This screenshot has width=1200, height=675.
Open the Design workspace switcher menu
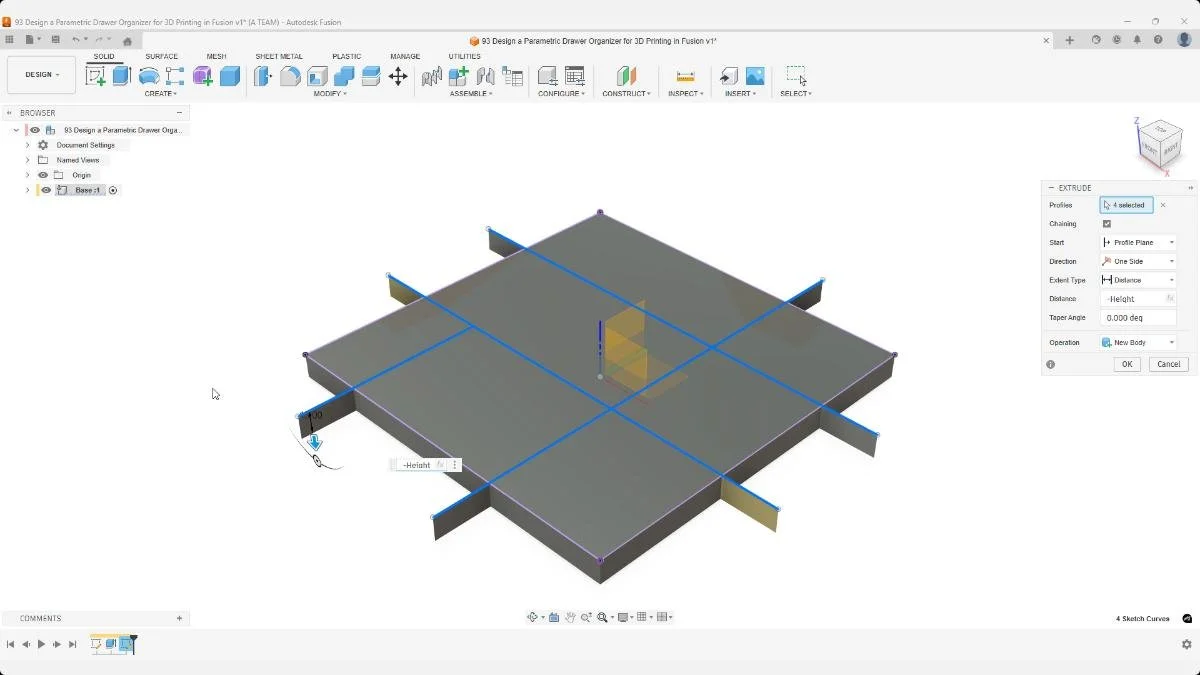tap(40, 74)
